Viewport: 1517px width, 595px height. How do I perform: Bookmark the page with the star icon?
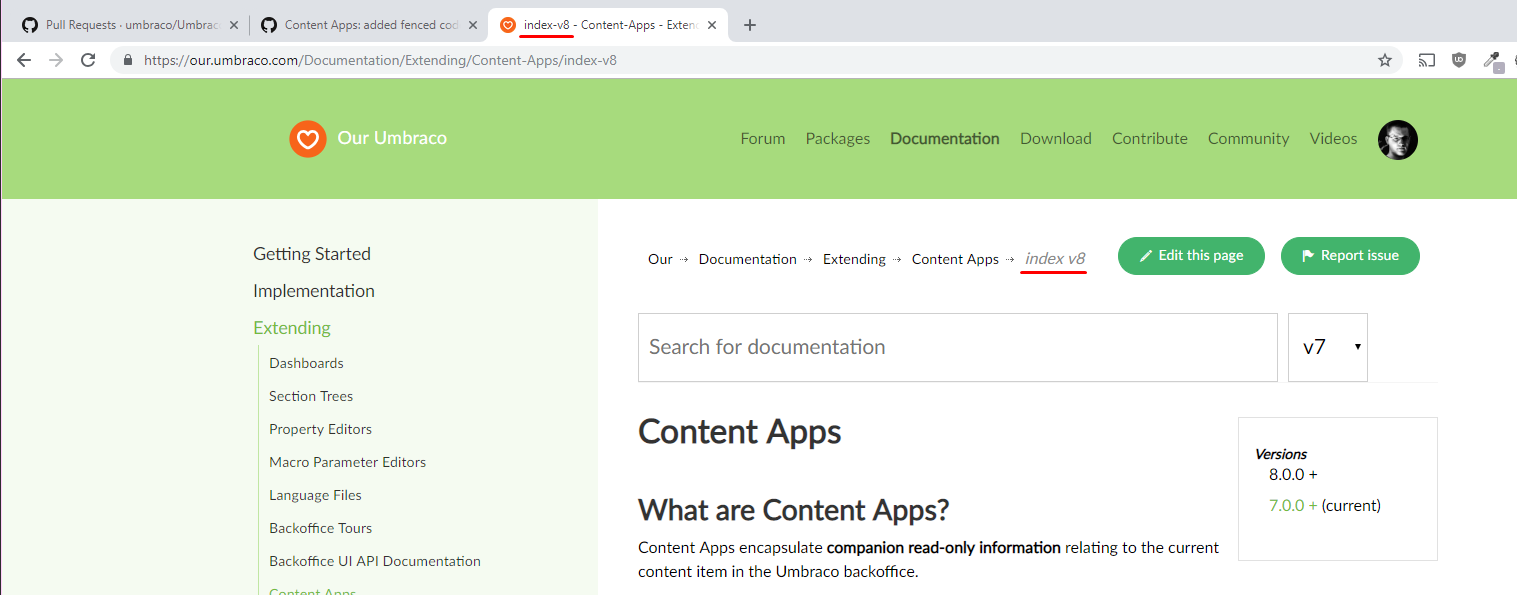coord(1386,59)
